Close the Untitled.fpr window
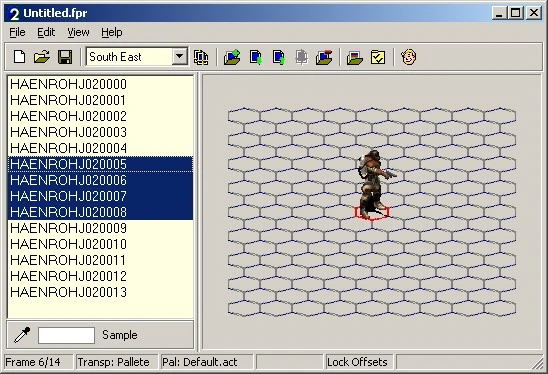The width and height of the screenshot is (548, 374). [534, 13]
